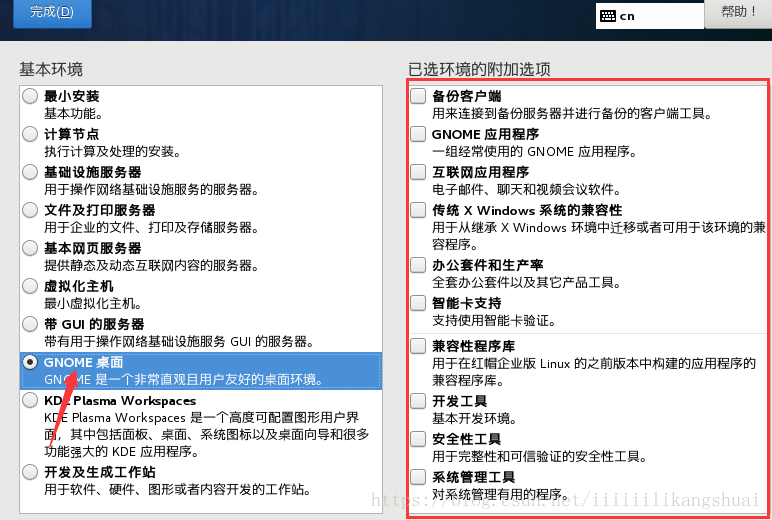This screenshot has height=520, width=772.
Task: Select the 最小安装 radio button
Action: point(30,96)
